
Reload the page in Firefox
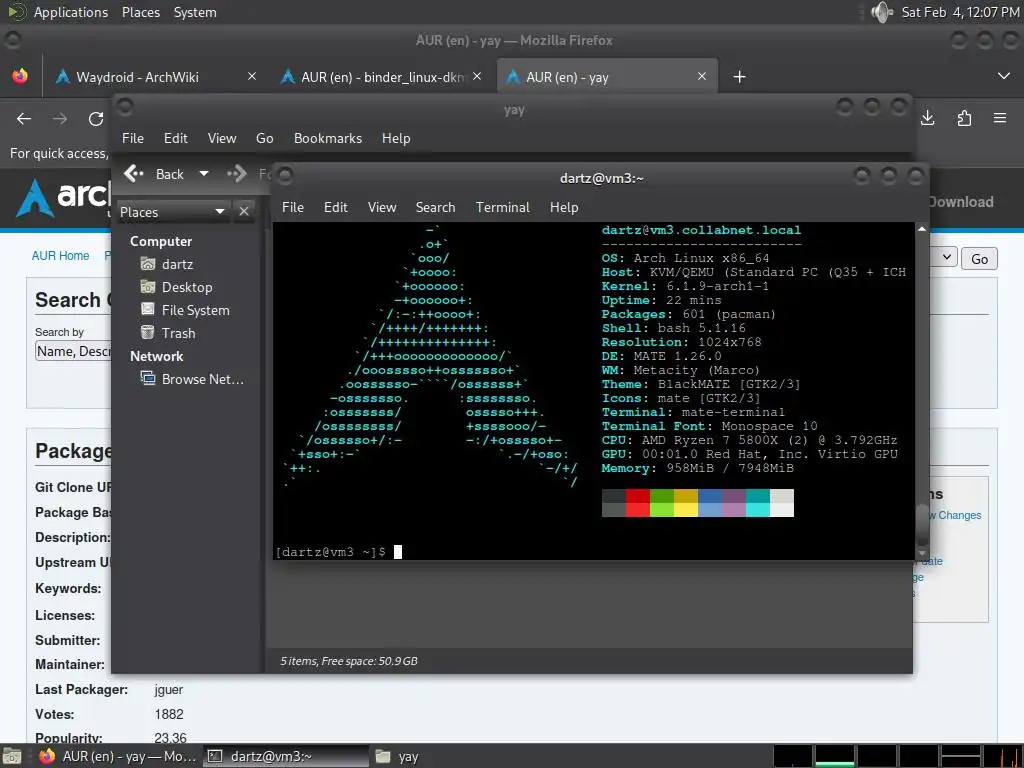(x=96, y=119)
